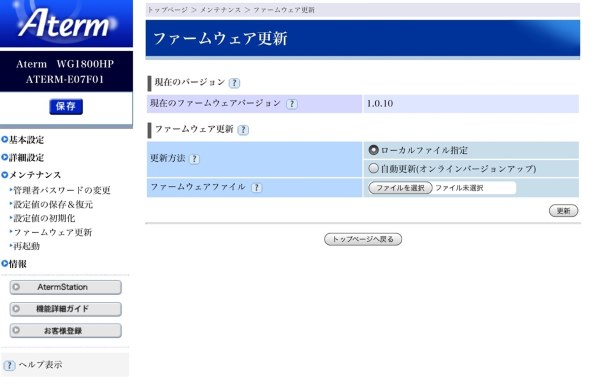Expand the 情報 menu section

pos(14,264)
